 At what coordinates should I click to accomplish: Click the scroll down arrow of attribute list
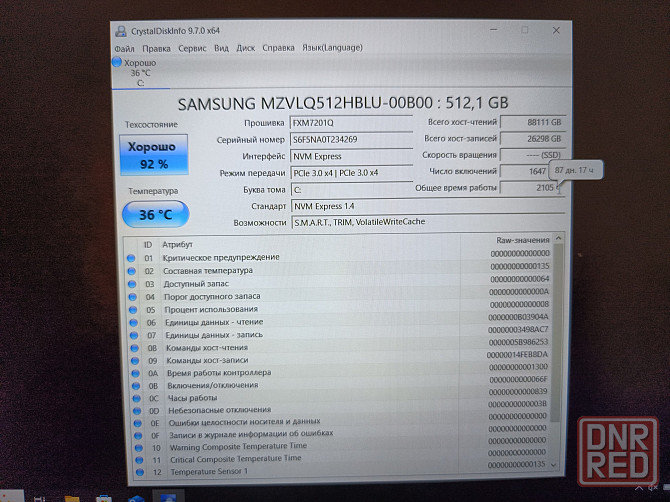point(554,464)
